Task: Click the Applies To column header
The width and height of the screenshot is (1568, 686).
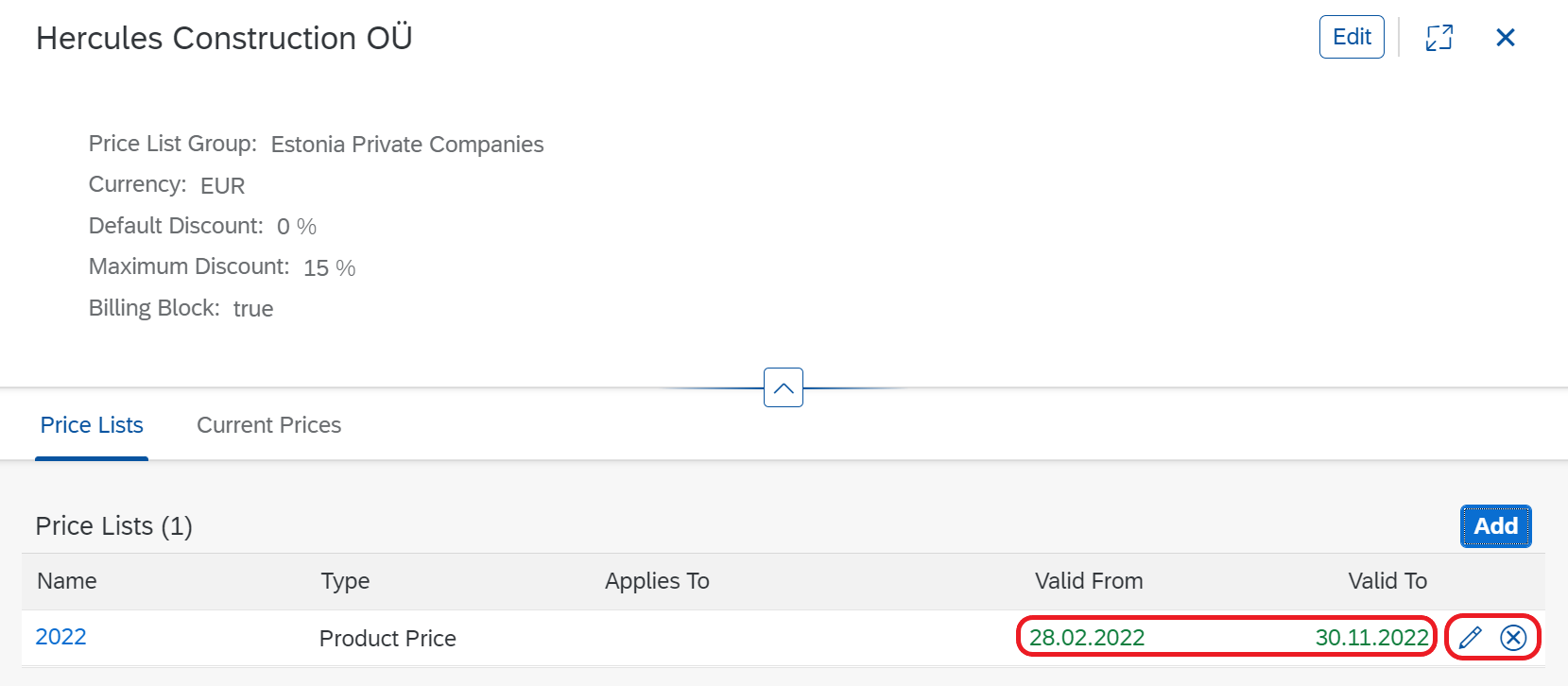Action: pos(657,581)
